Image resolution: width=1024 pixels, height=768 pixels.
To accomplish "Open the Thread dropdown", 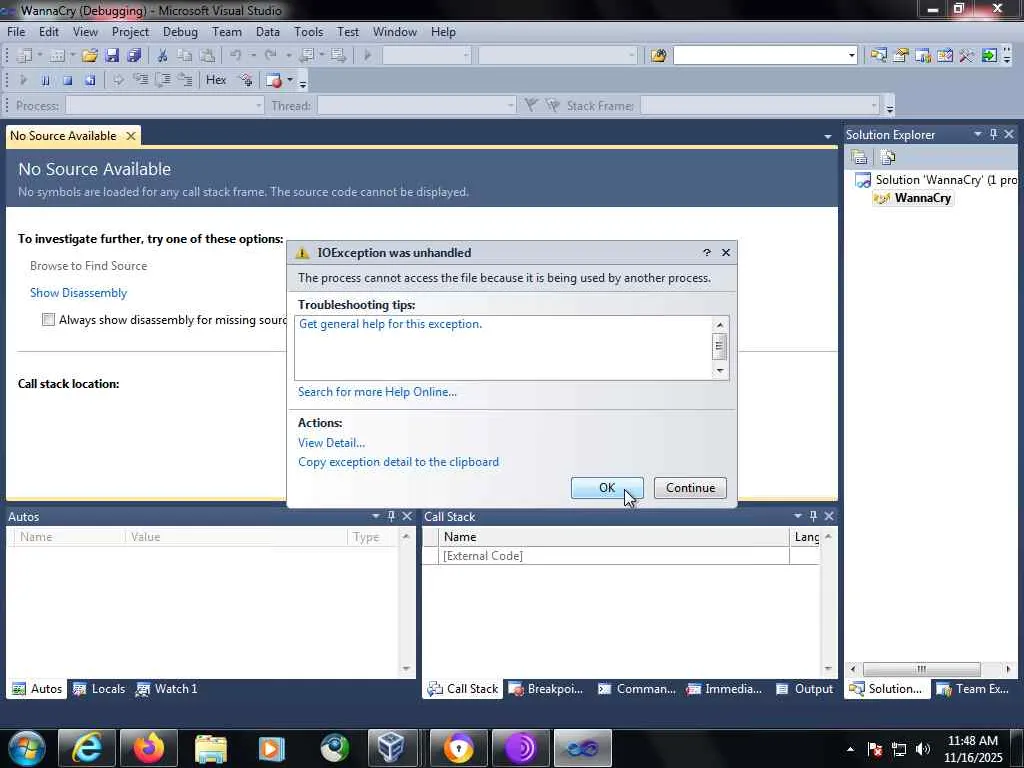I will 511,105.
